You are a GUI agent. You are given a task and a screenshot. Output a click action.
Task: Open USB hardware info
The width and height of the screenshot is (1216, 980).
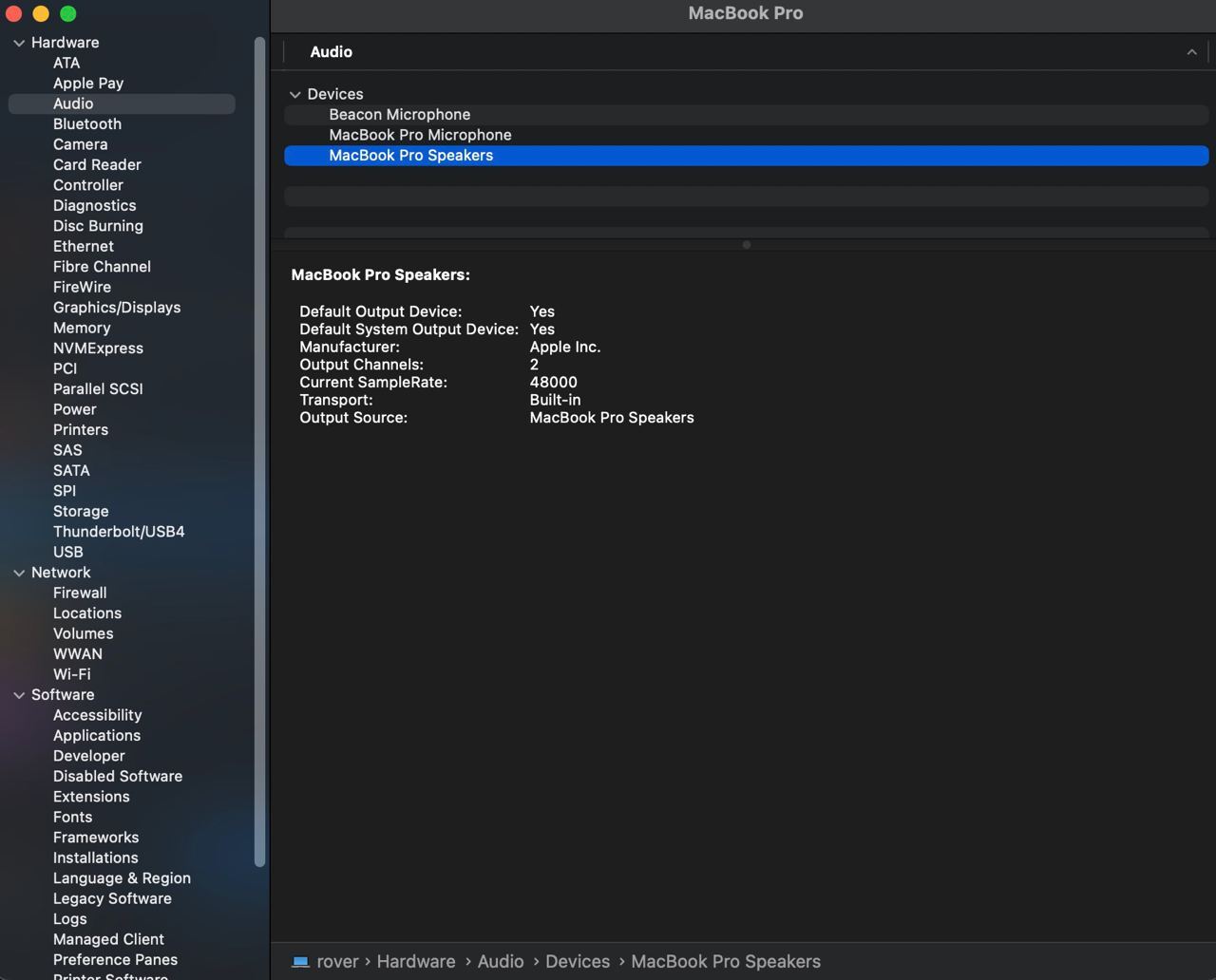pyautogui.click(x=68, y=553)
